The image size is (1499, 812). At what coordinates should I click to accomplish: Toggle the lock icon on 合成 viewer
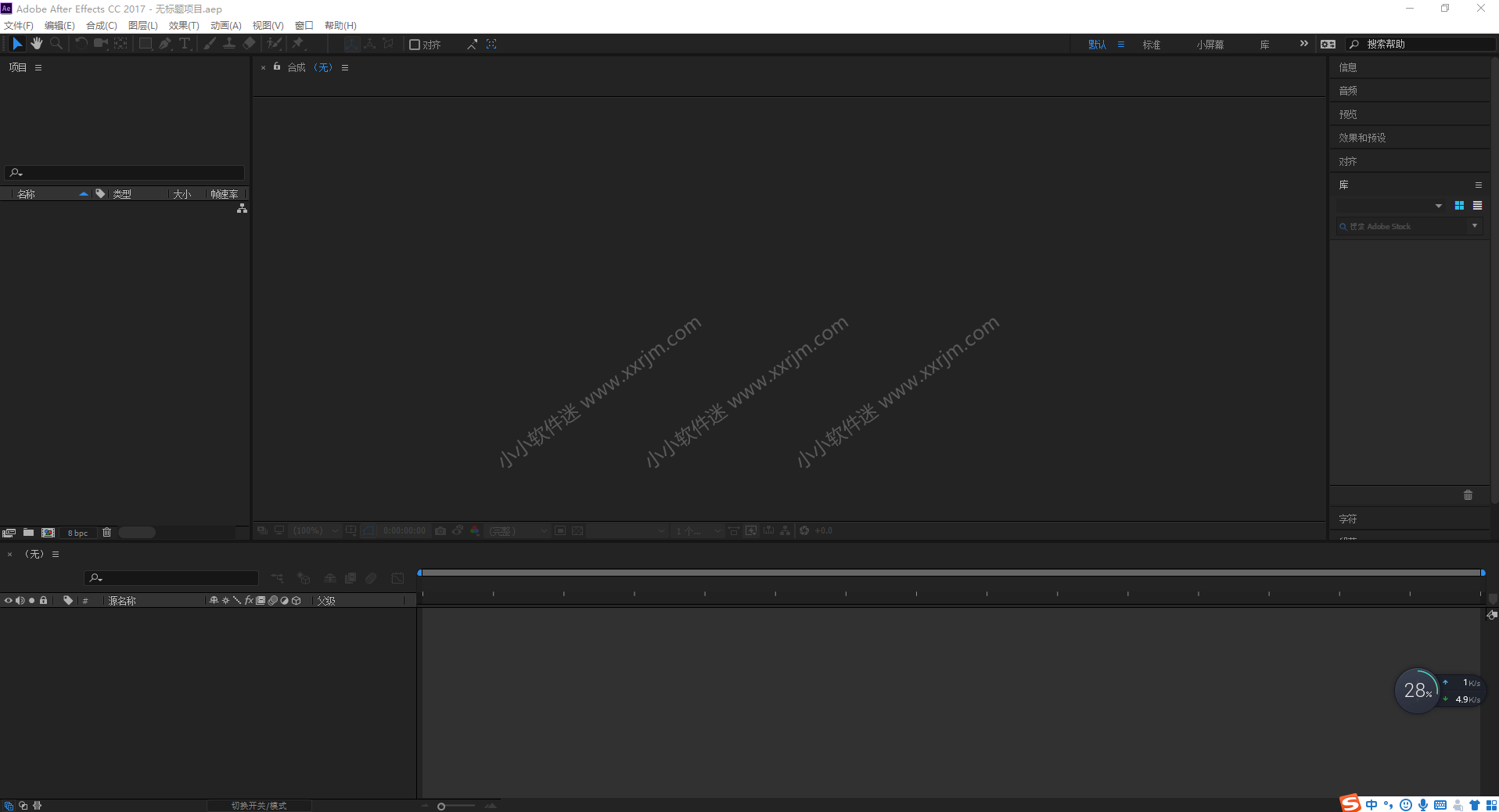tap(277, 67)
